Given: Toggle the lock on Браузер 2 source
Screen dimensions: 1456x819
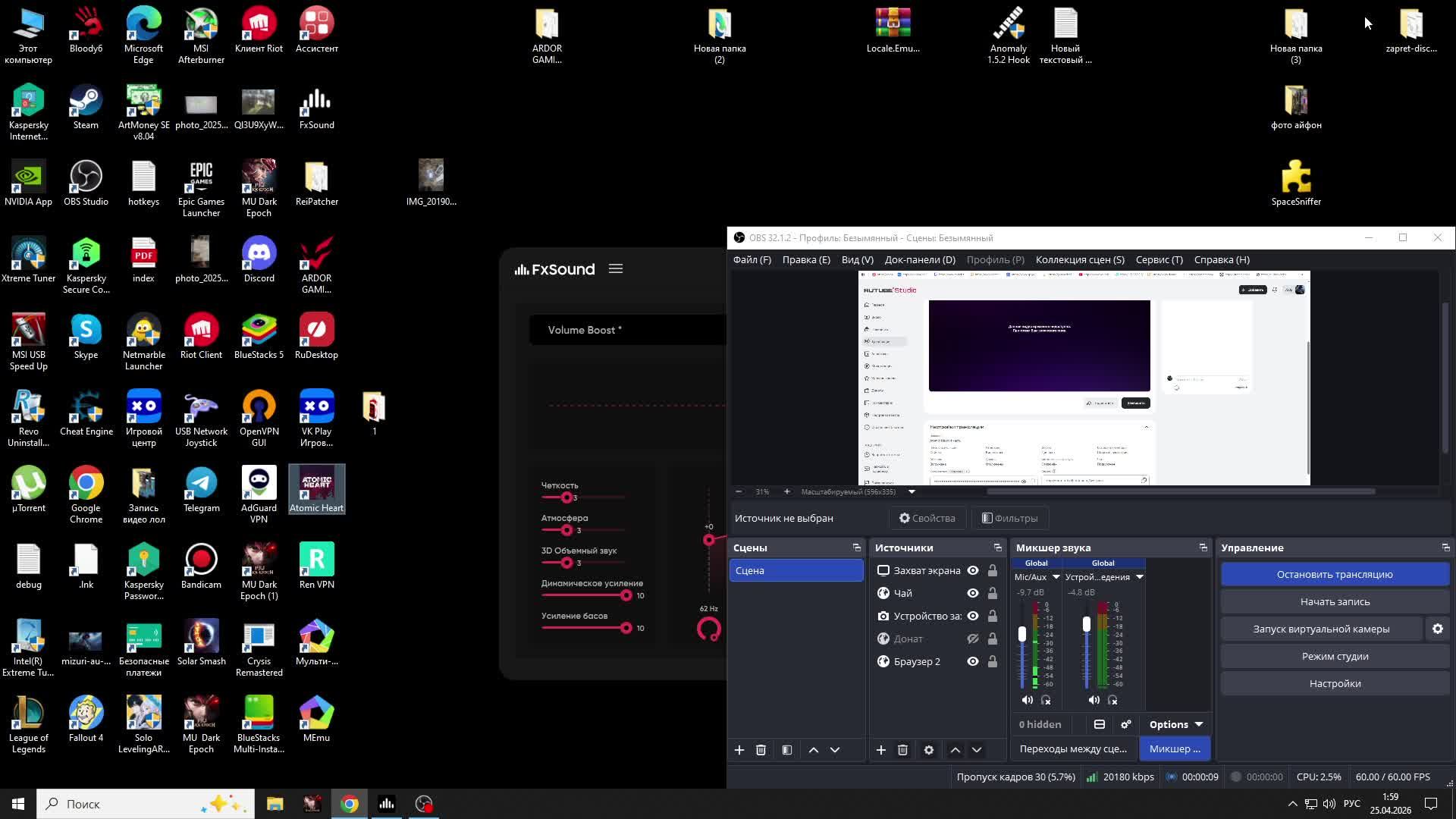Looking at the screenshot, I should [992, 661].
